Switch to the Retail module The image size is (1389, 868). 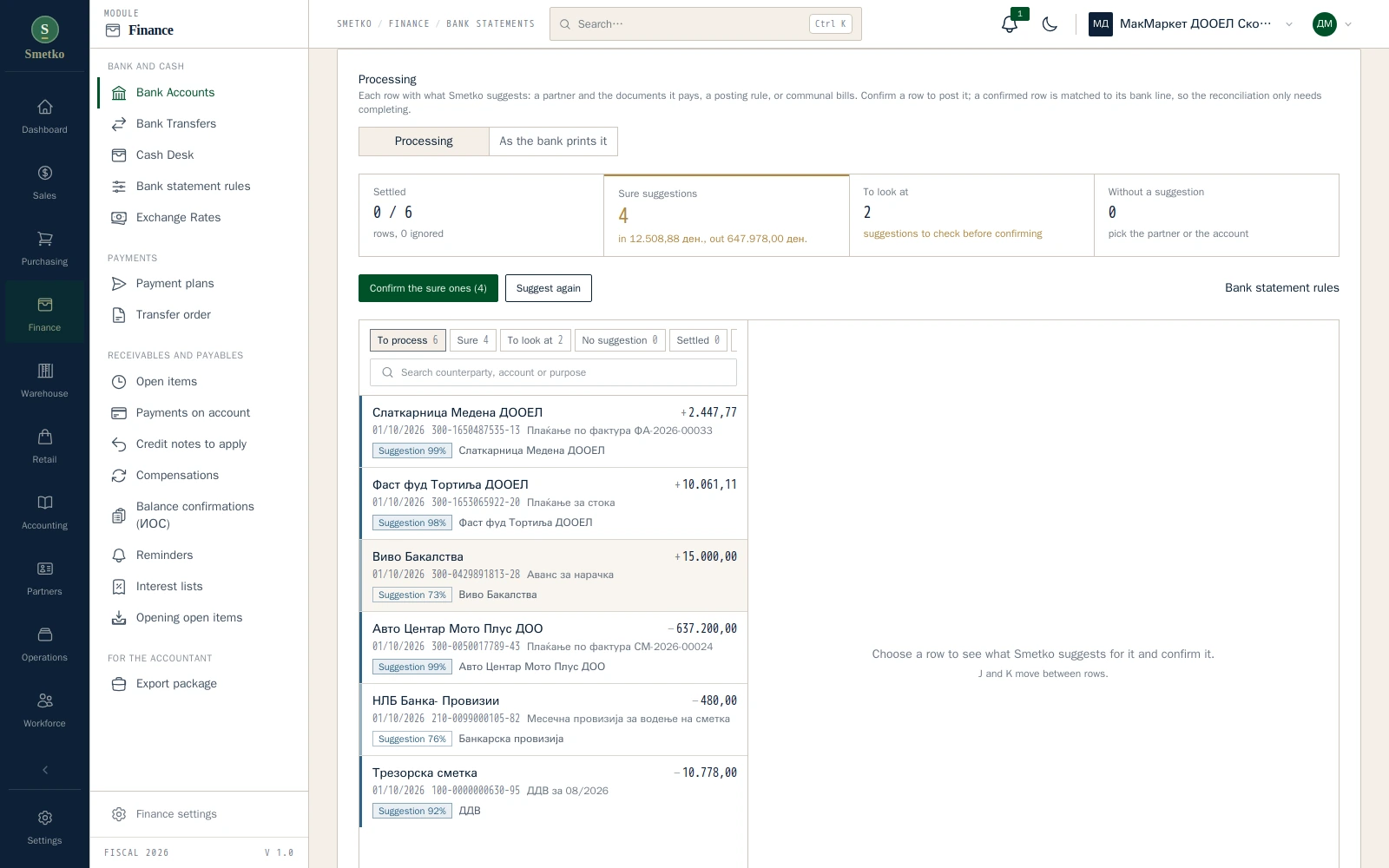44,446
